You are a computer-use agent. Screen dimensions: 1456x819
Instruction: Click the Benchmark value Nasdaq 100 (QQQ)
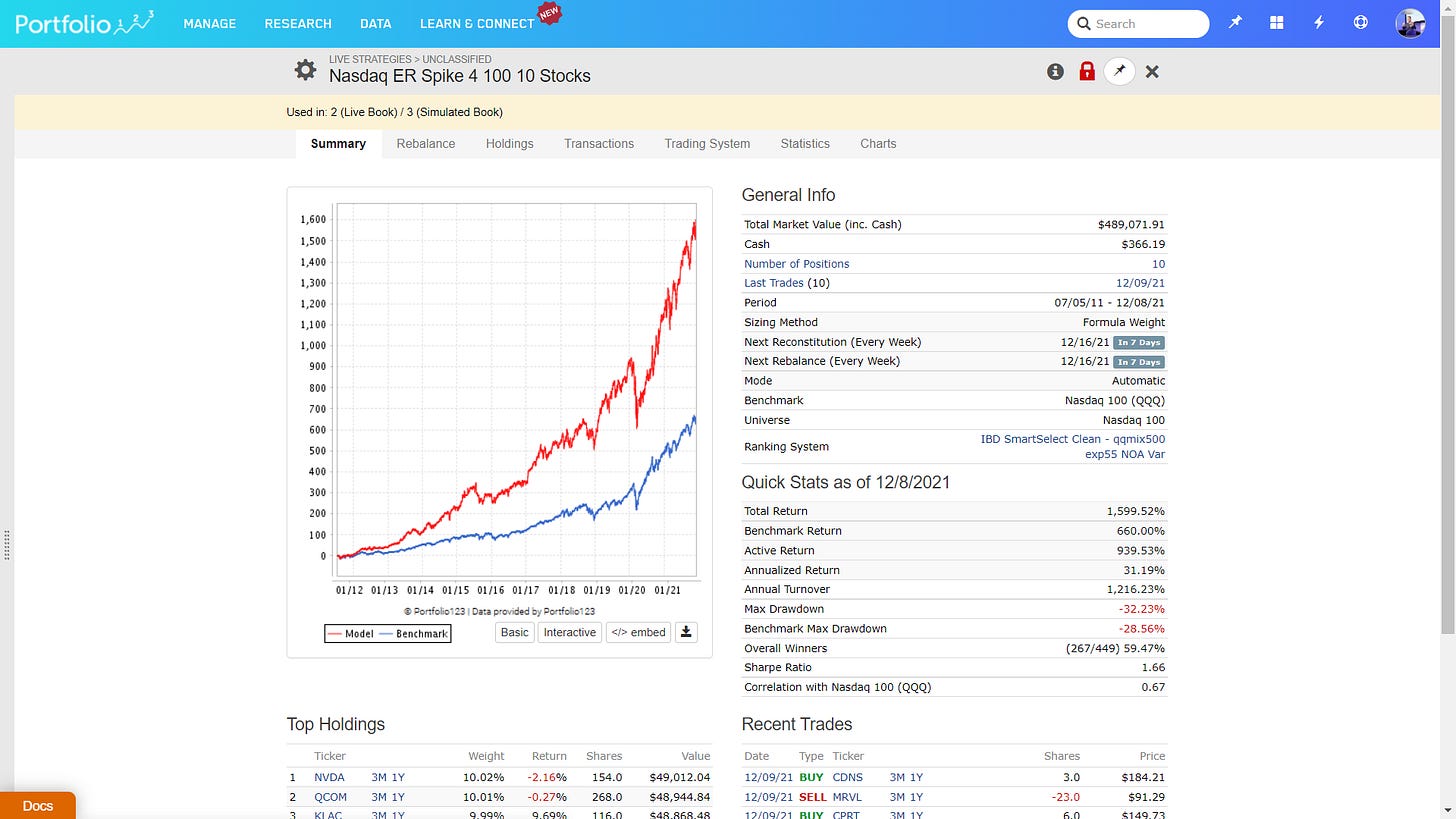[1115, 400]
